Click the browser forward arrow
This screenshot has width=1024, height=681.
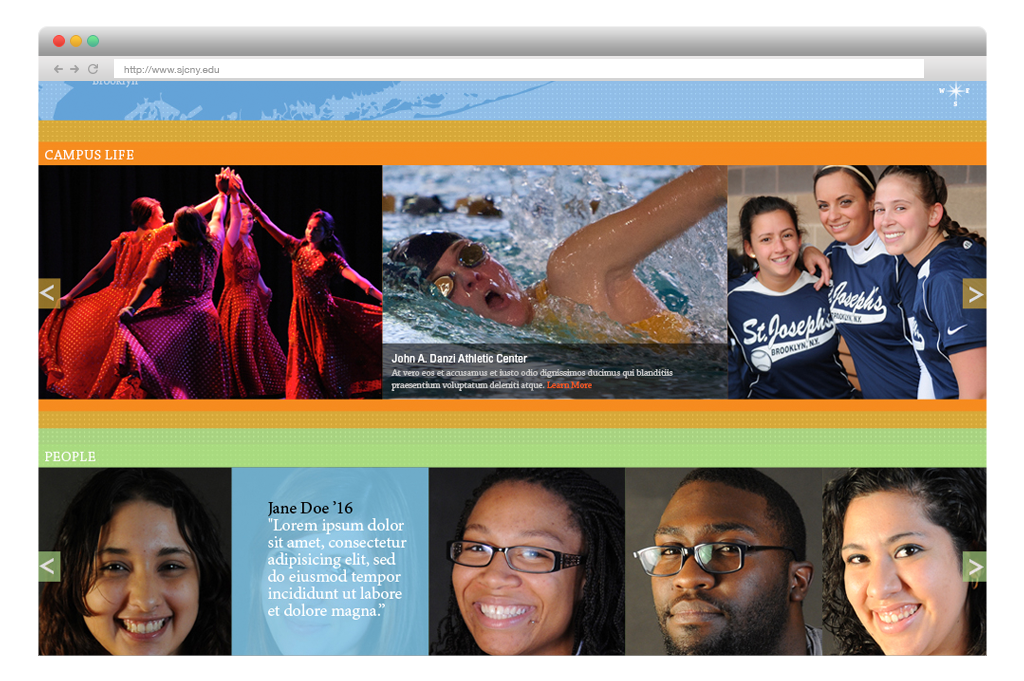pos(74,69)
